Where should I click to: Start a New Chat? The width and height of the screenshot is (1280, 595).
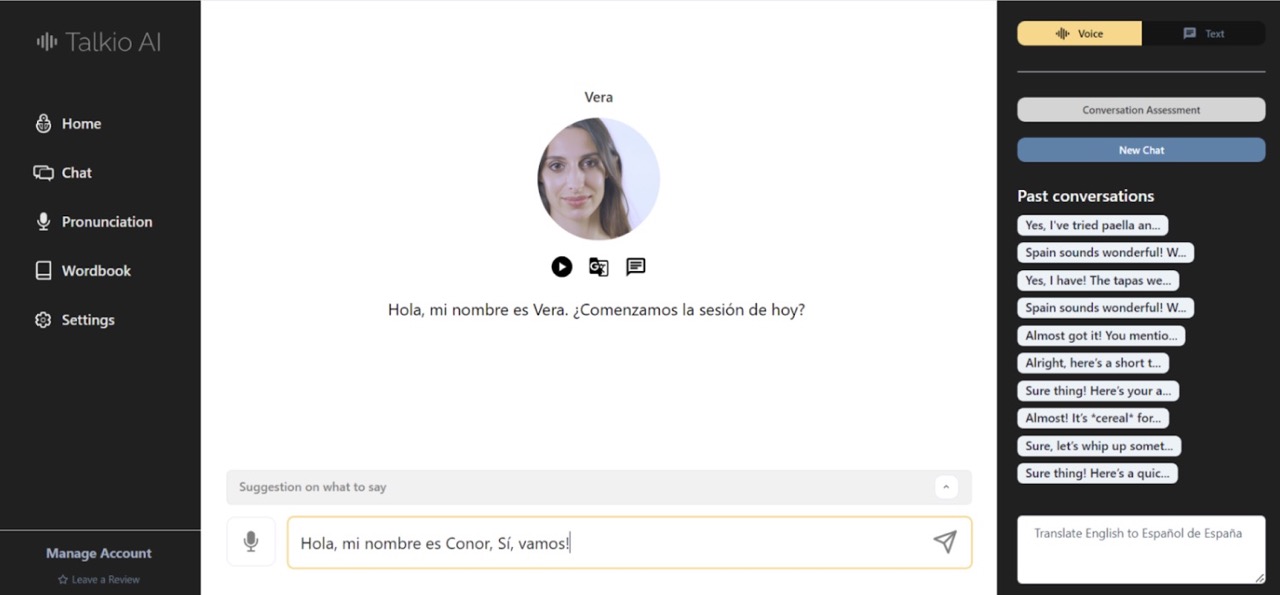(1140, 149)
